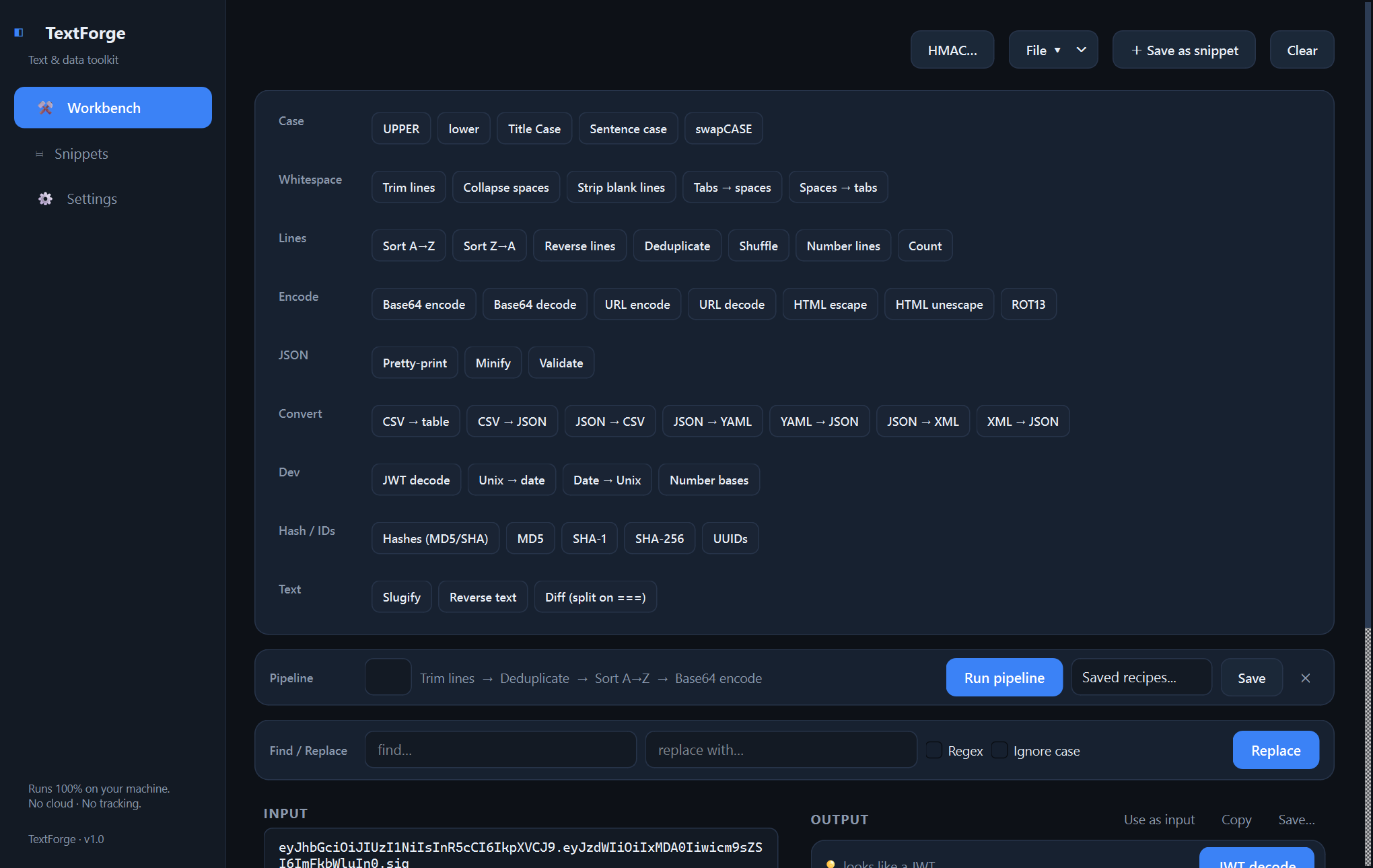Convert XML to JSON
Screen dimensions: 1373x868
(1023, 421)
